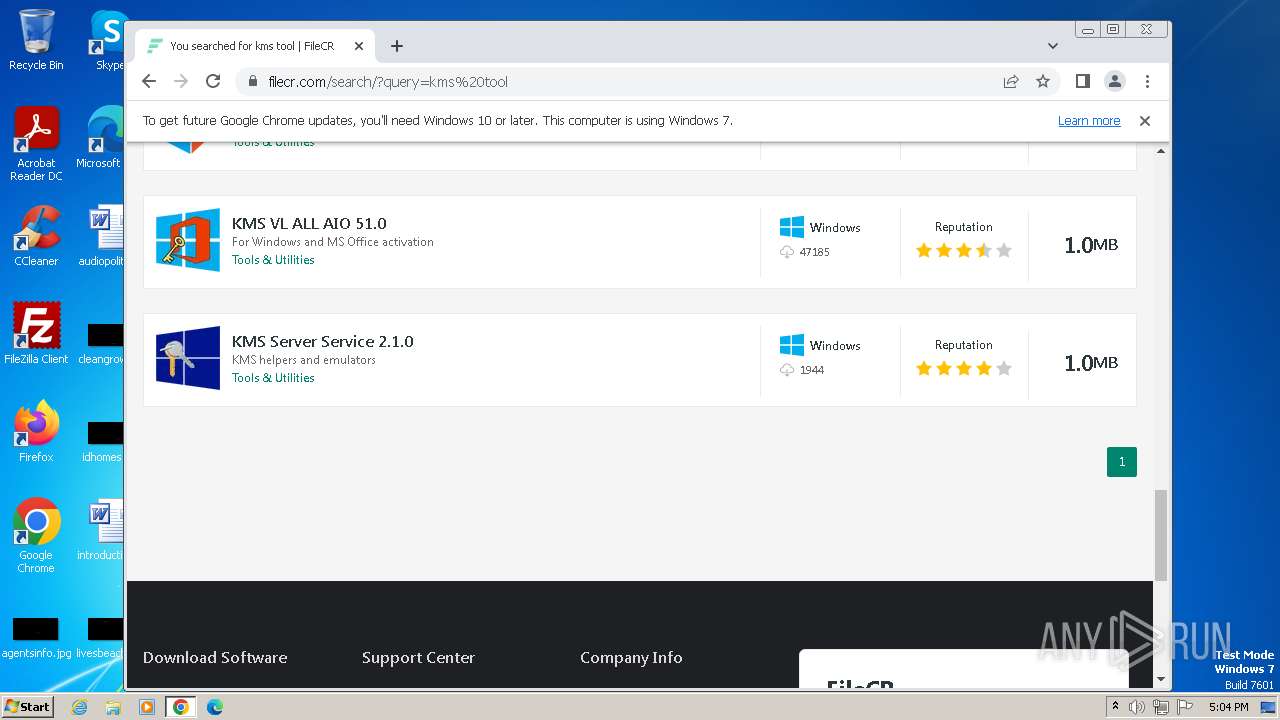
Task: Select pagination page 1 button
Action: [1122, 462]
